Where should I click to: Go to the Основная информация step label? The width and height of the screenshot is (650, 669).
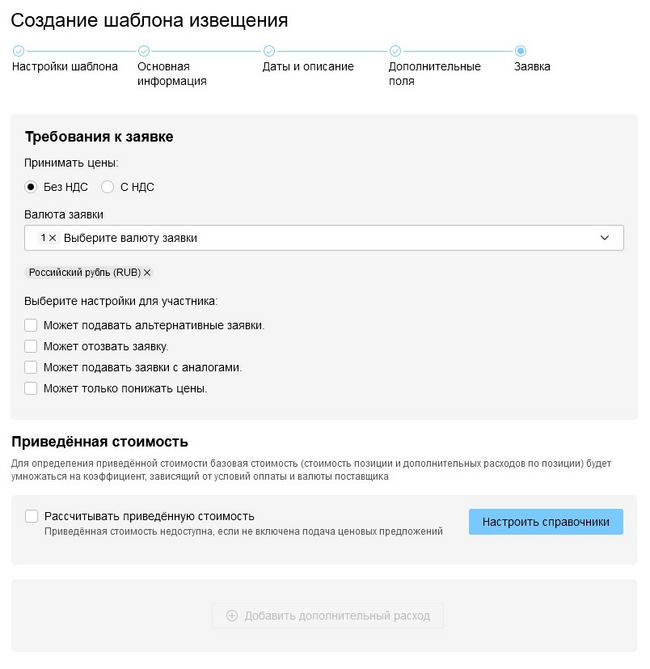172,74
